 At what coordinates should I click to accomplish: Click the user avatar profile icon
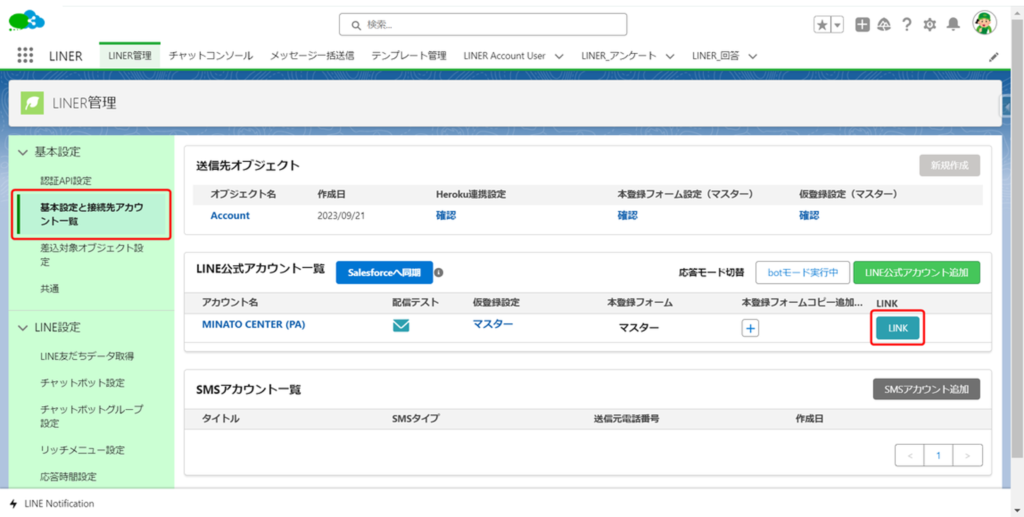click(985, 24)
